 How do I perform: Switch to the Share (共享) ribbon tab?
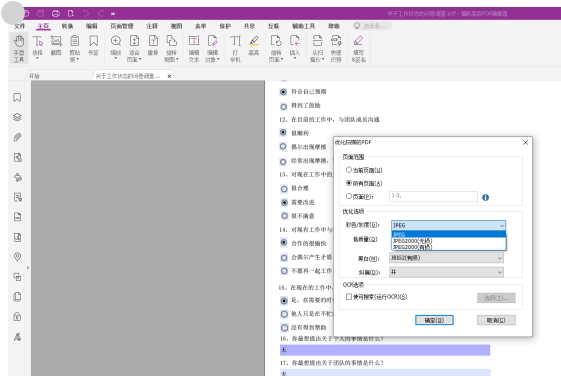(249, 26)
